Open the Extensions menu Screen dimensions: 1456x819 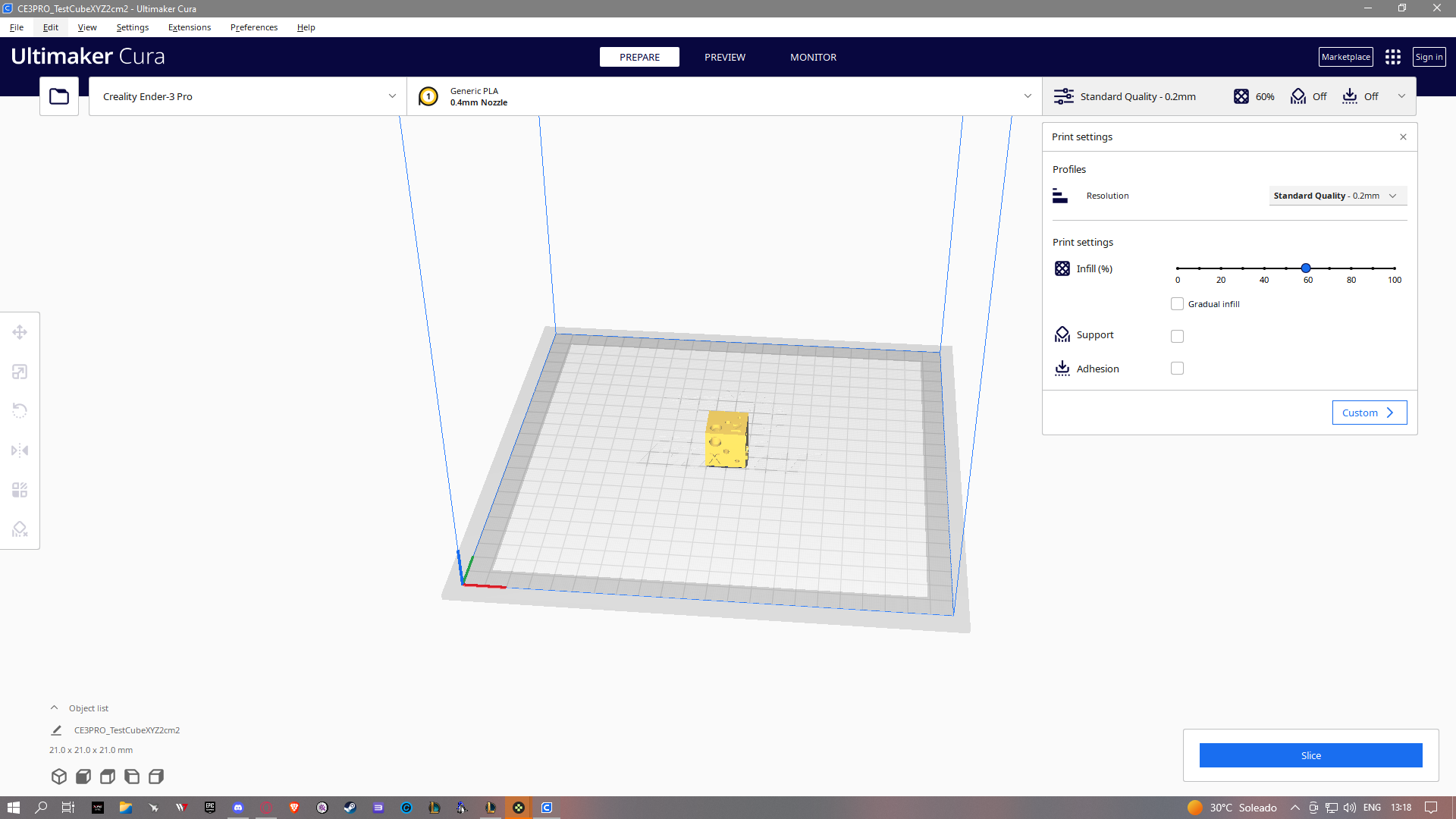click(189, 27)
